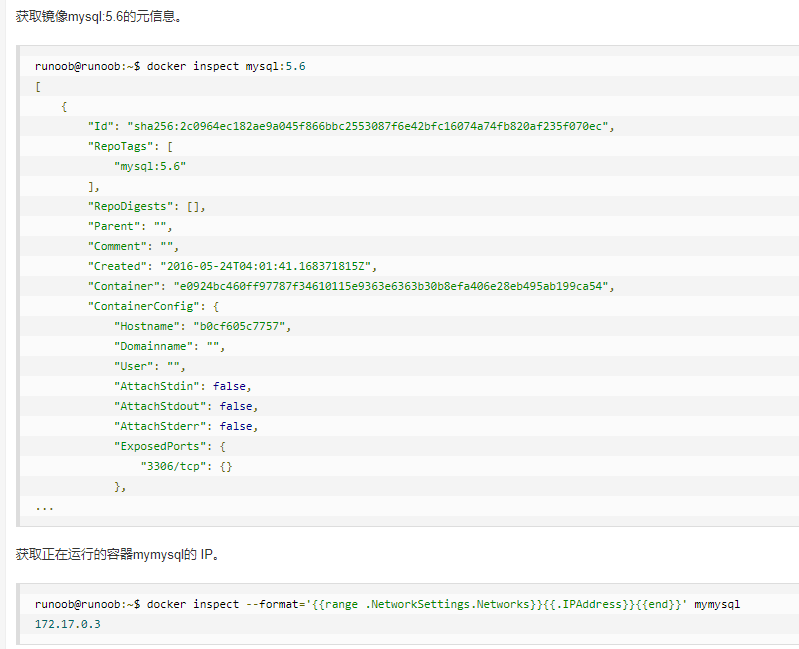Click the '...' ellipsis line in code block
799x649 pixels.
[x=44, y=506]
